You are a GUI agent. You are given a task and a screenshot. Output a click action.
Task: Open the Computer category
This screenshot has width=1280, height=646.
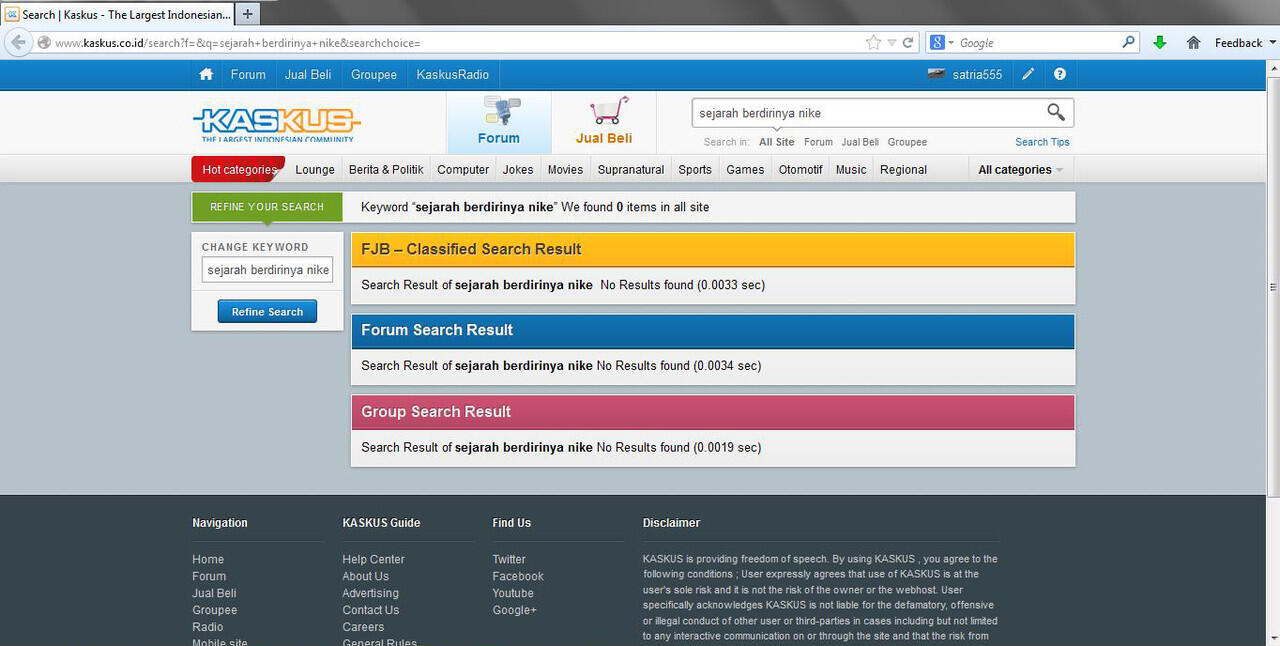[463, 170]
